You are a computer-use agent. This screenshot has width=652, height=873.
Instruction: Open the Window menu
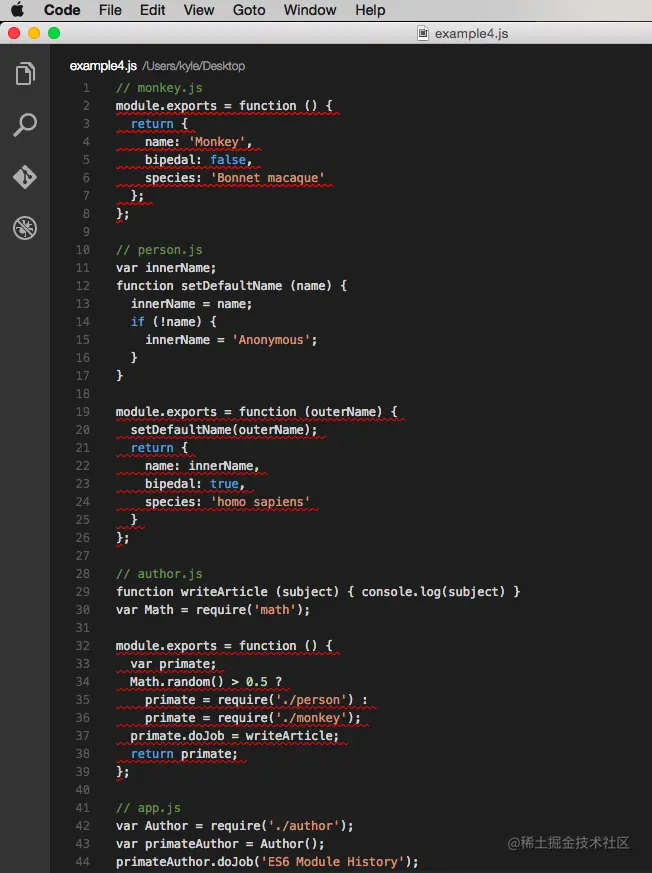click(x=310, y=10)
